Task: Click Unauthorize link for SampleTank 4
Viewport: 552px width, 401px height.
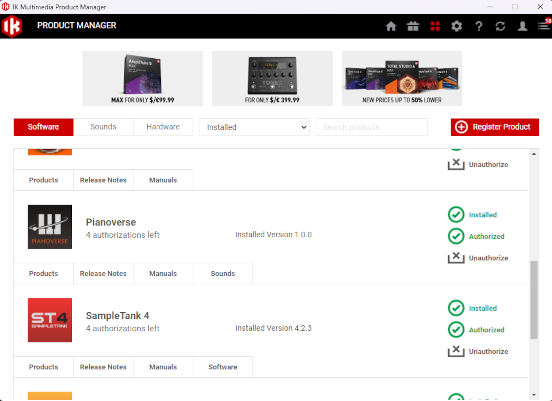Action: [488, 351]
